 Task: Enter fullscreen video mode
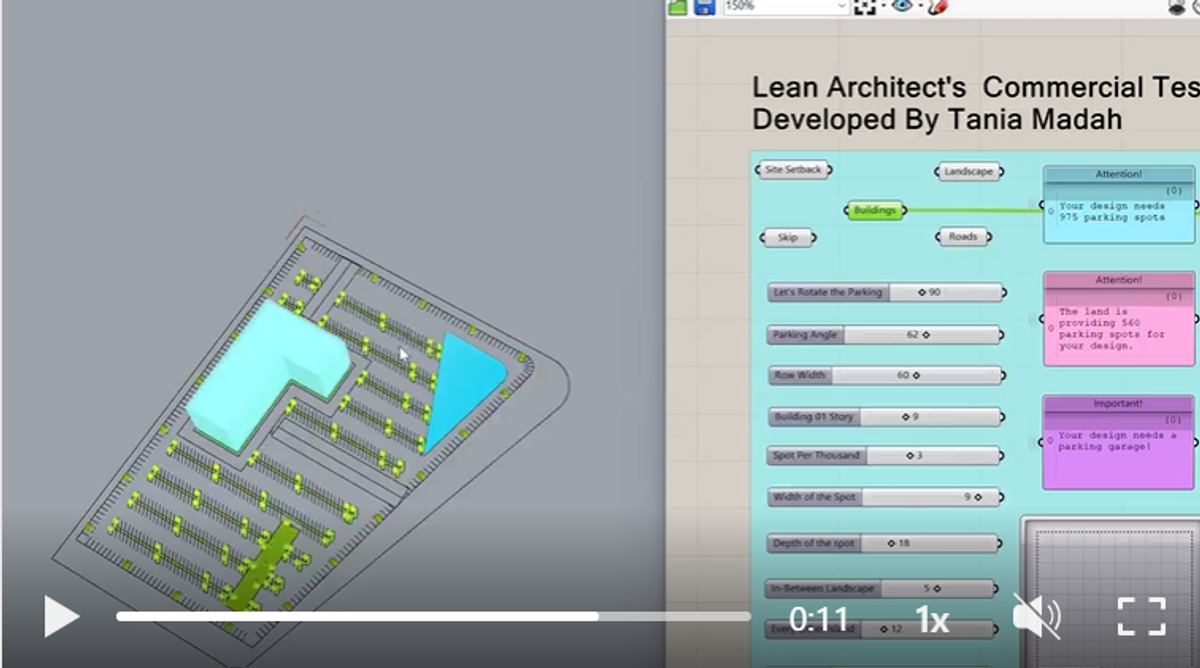(x=1141, y=616)
